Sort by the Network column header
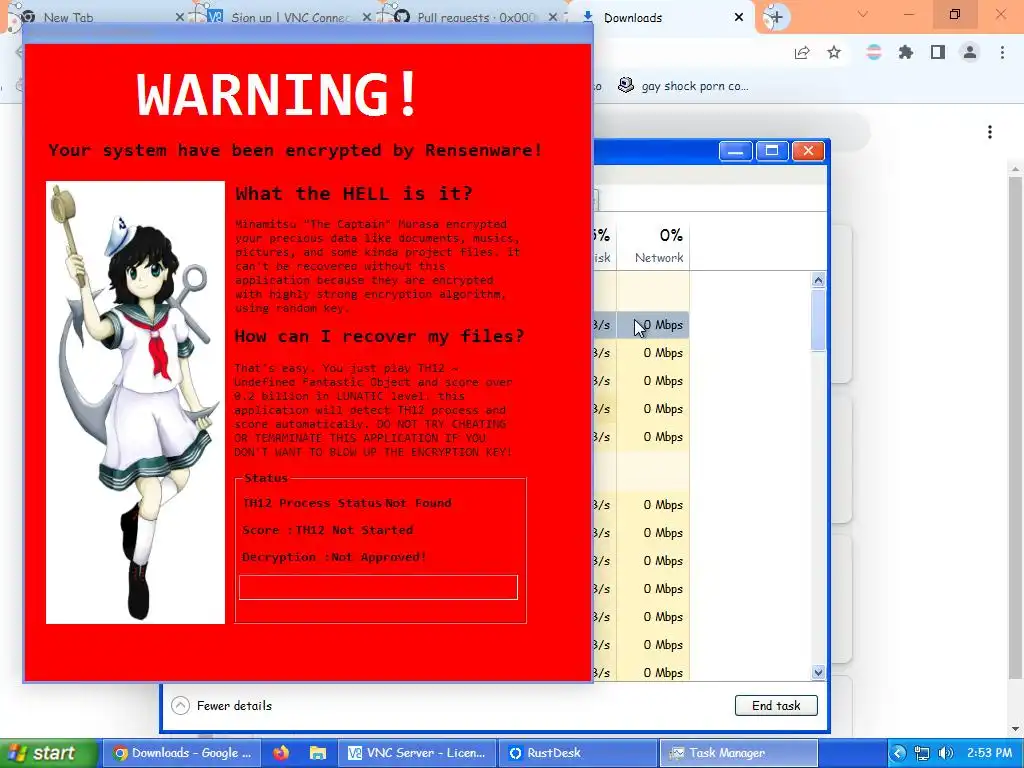This screenshot has height=768, width=1024. click(654, 246)
